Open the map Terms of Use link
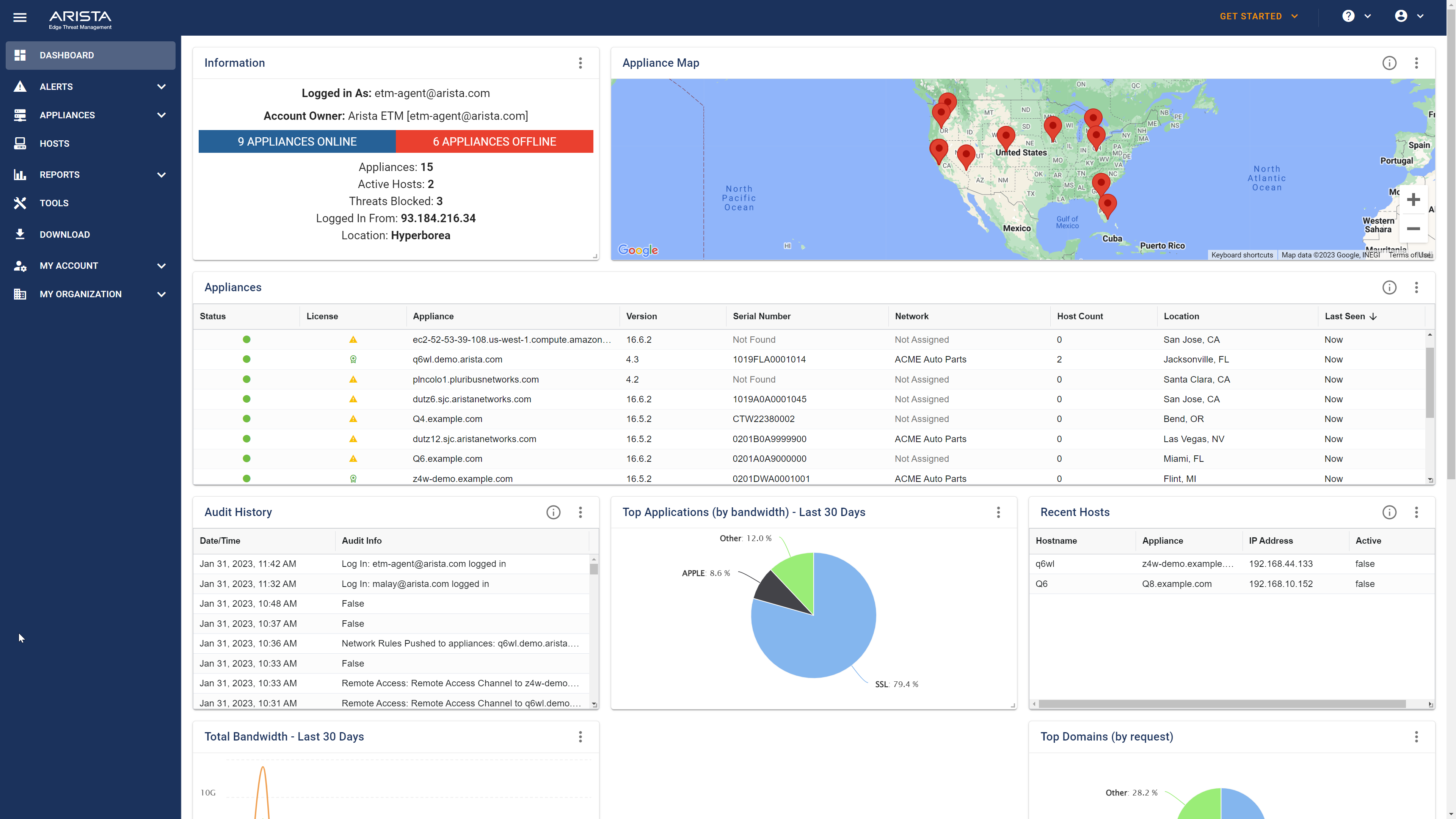The width and height of the screenshot is (1456, 819). [x=1410, y=255]
